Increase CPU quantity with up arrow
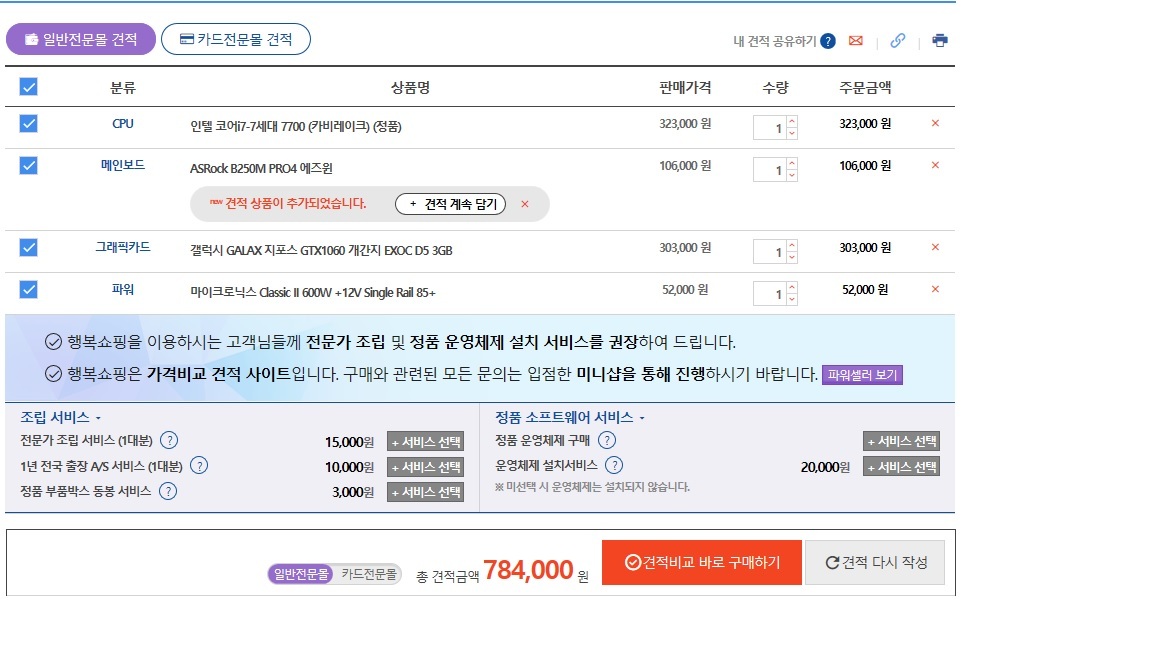The height and width of the screenshot is (648, 1152). tap(792, 122)
